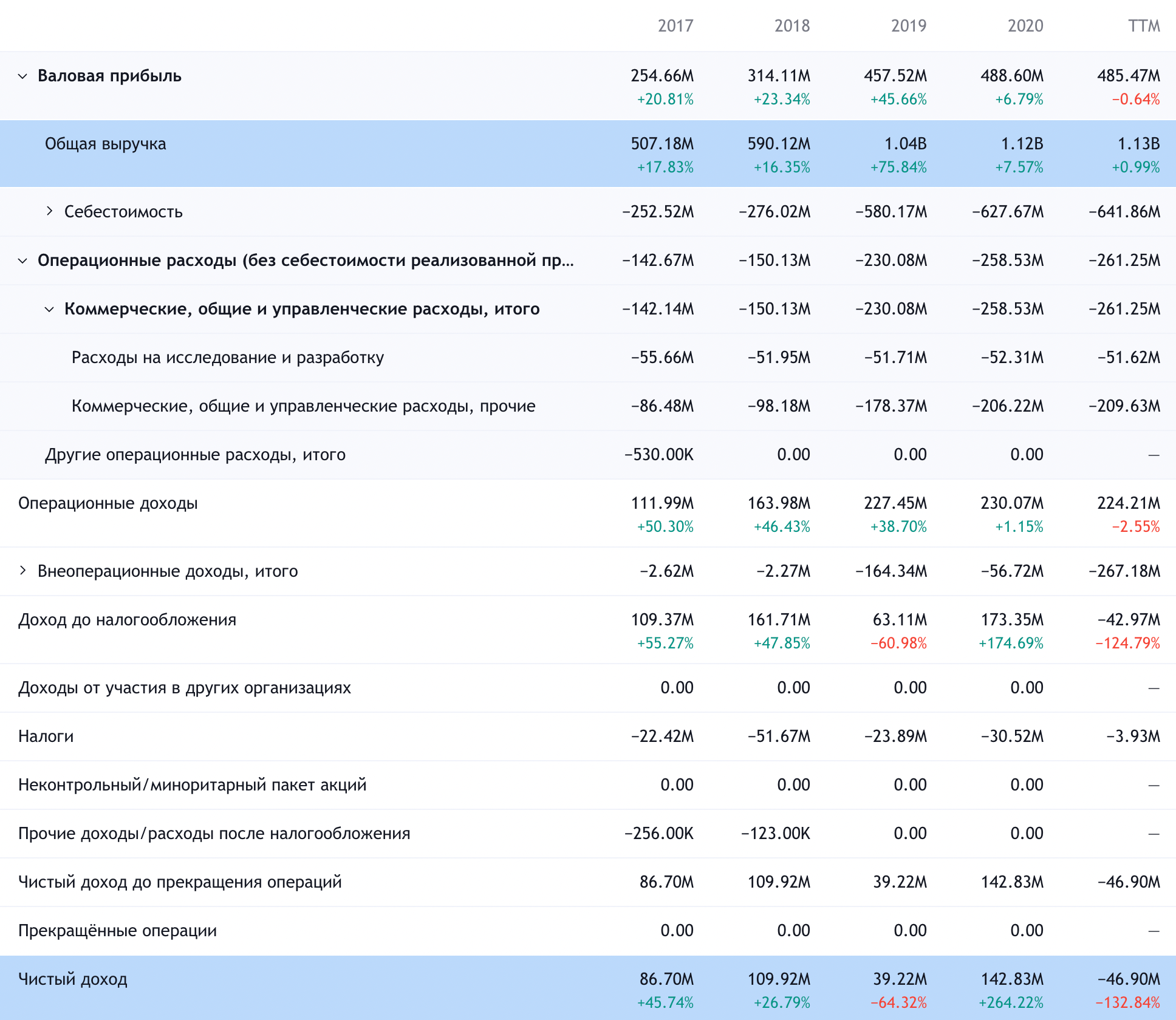Click Расходы на исследование и разработку label
This screenshot has width=1176, height=1020.
coord(228,358)
